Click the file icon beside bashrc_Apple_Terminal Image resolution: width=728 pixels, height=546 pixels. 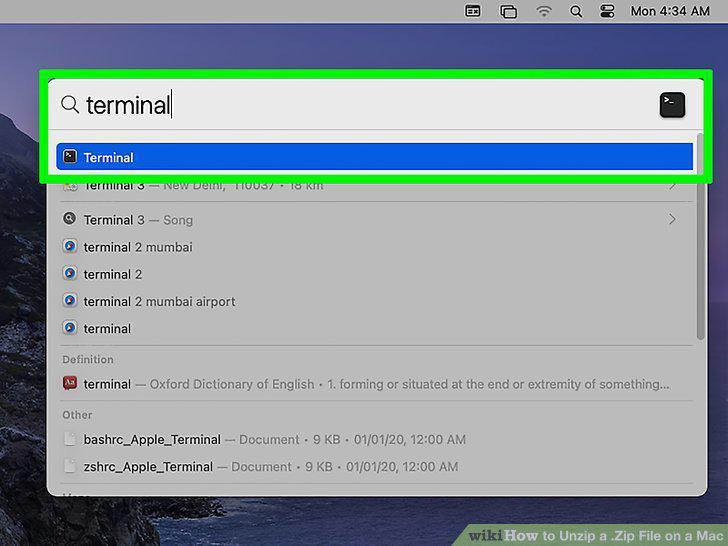pyautogui.click(x=70, y=439)
